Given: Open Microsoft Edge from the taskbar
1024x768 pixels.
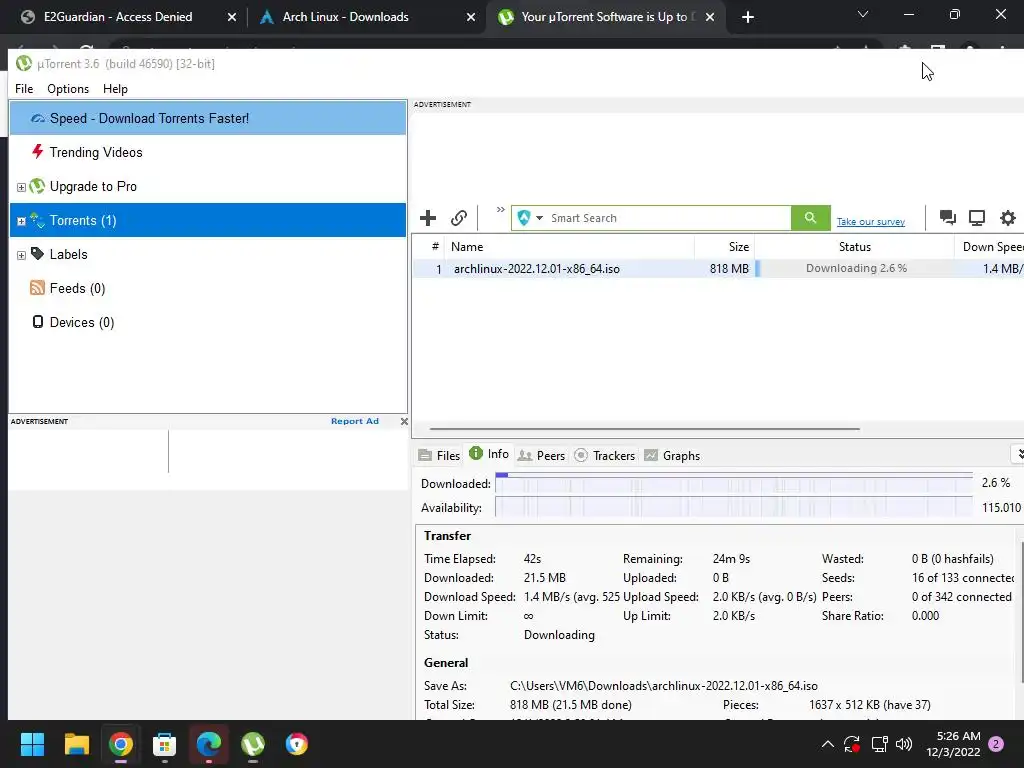Looking at the screenshot, I should [209, 744].
